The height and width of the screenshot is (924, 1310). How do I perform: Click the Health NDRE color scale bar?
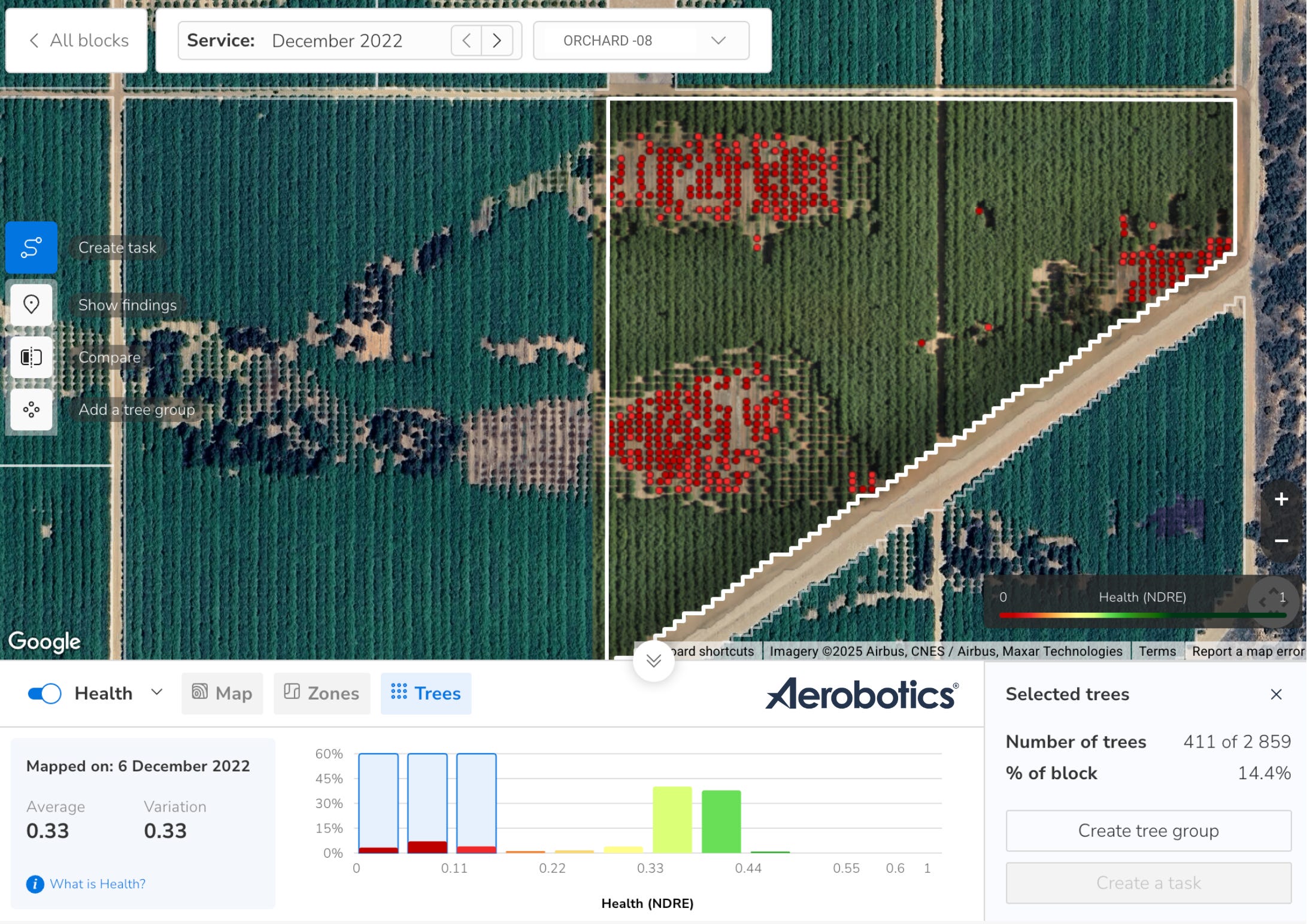click(1142, 615)
